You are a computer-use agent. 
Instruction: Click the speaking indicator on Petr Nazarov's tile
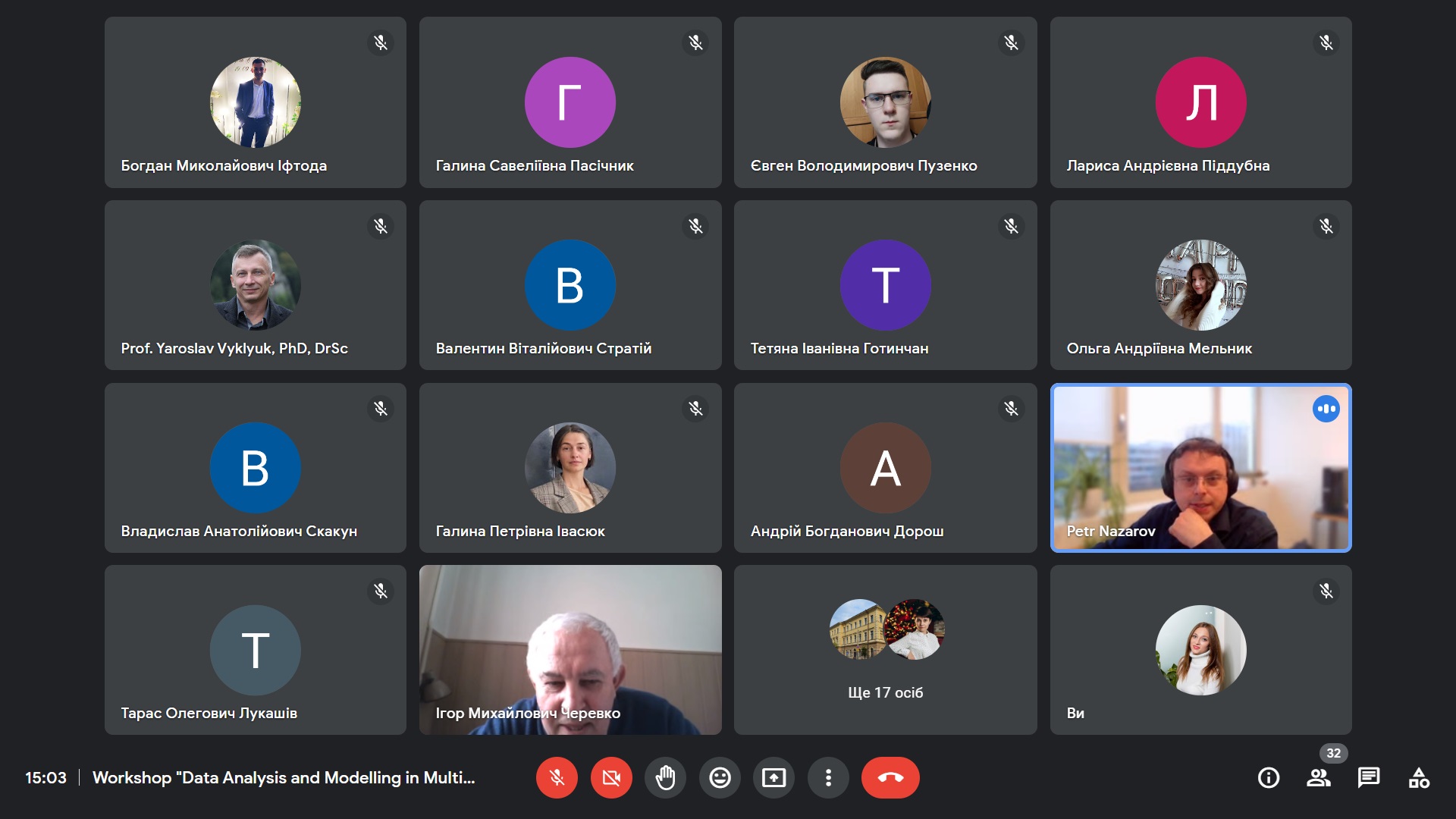tap(1326, 409)
